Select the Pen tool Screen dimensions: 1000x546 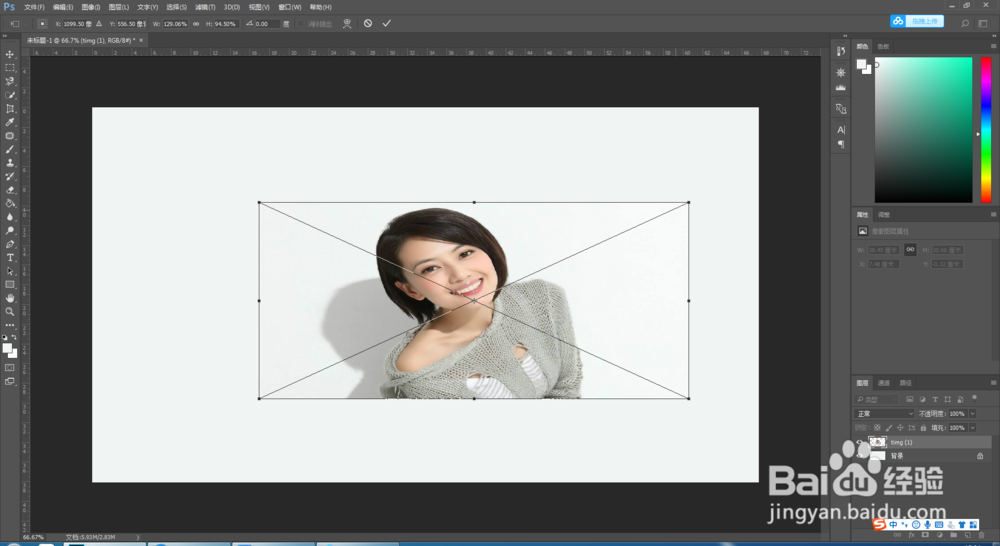(10, 244)
